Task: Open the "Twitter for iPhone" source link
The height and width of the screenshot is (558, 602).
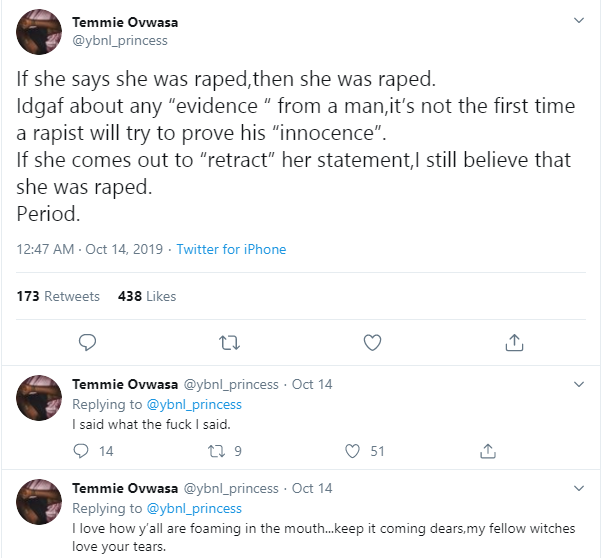Action: (231, 249)
